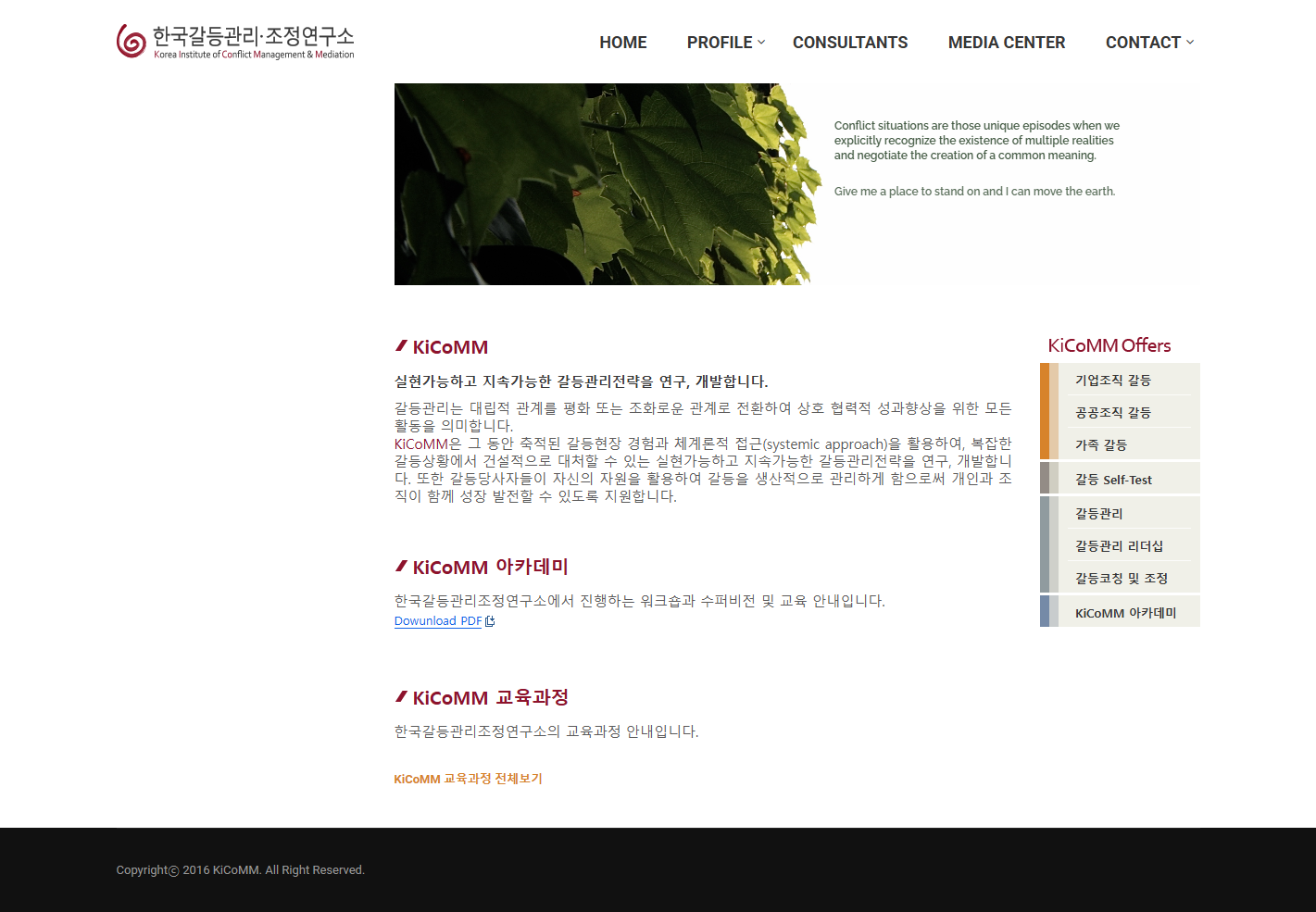This screenshot has width=1316, height=912.
Task: Expand the PROFILE dropdown chevron
Action: 761,42
